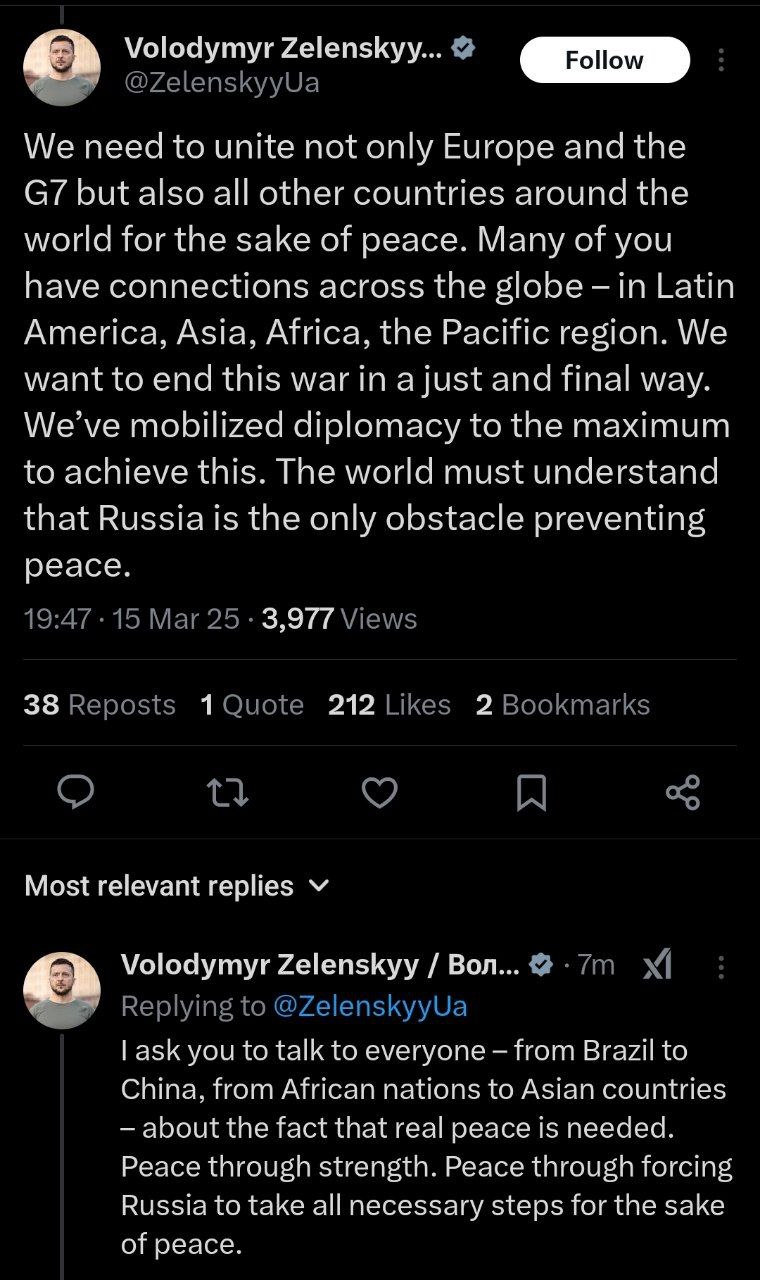This screenshot has width=760, height=1280.
Task: Open the main tweet author's profile picture
Action: tap(62, 68)
